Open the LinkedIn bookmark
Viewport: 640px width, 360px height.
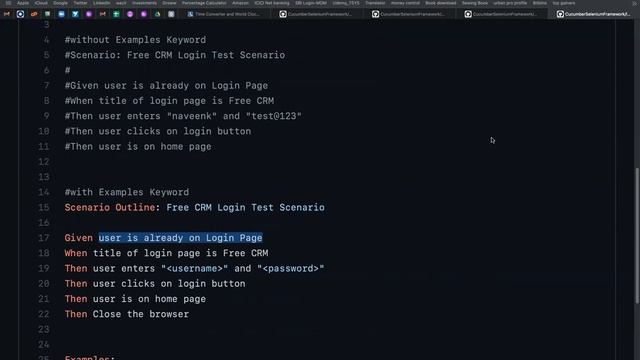coord(102,3)
